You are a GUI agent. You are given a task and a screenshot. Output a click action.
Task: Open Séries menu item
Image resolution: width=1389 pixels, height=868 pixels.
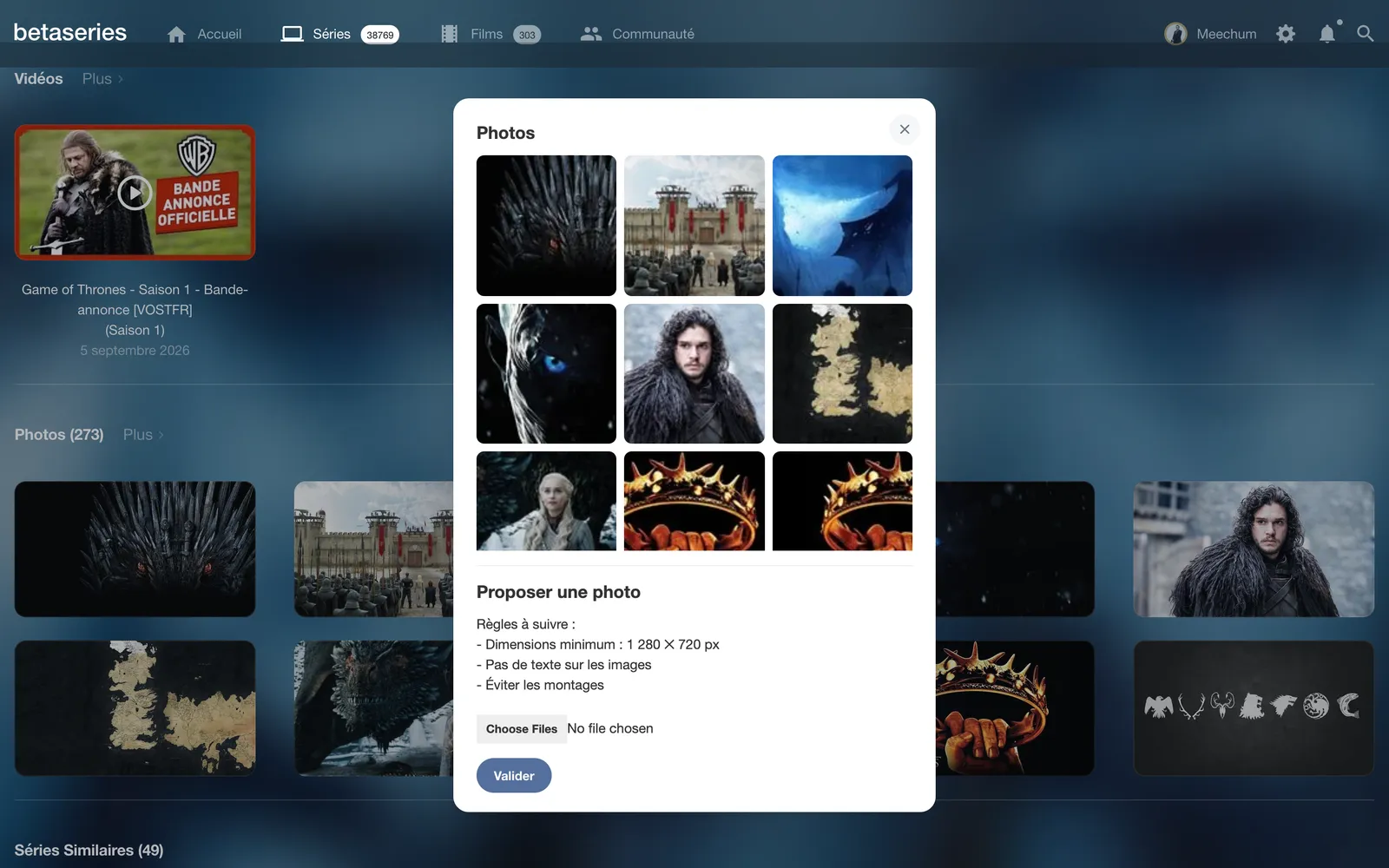point(332,34)
